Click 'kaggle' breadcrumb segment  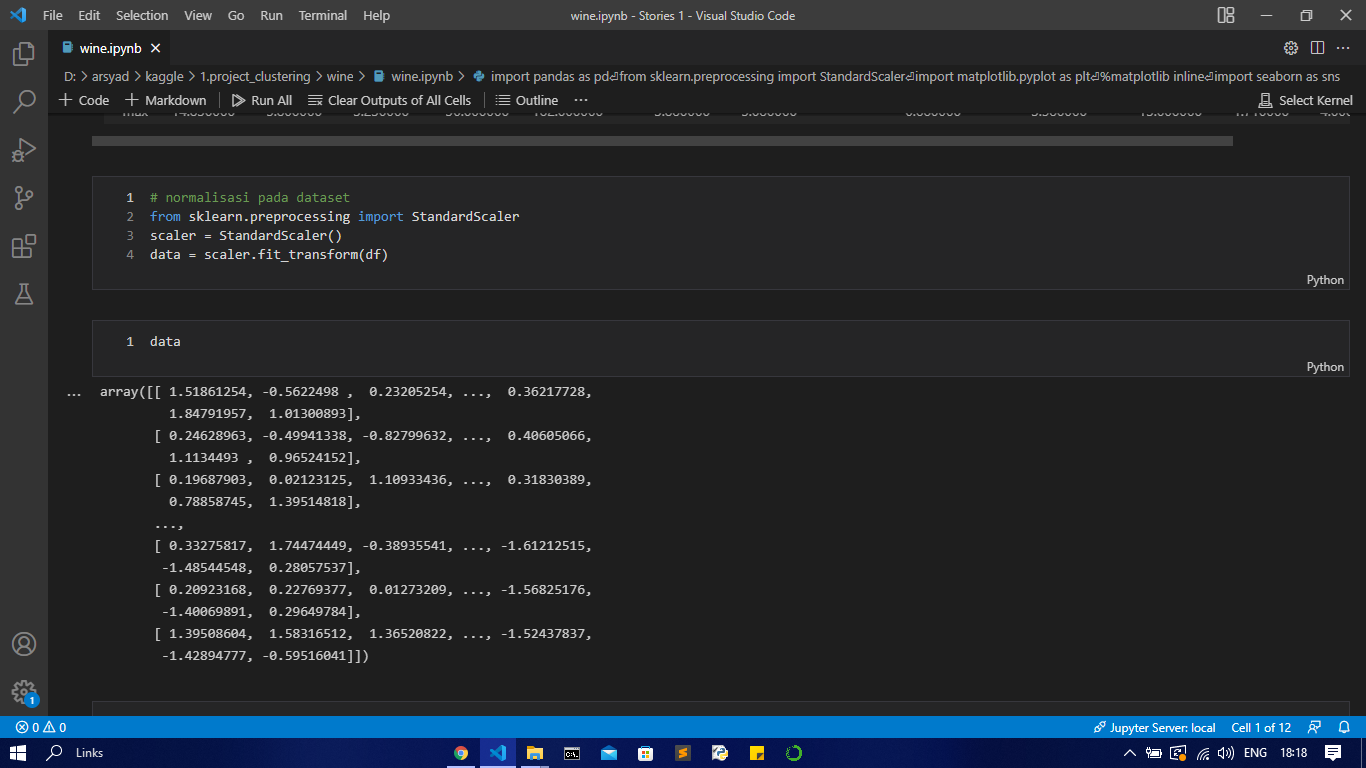[x=165, y=76]
